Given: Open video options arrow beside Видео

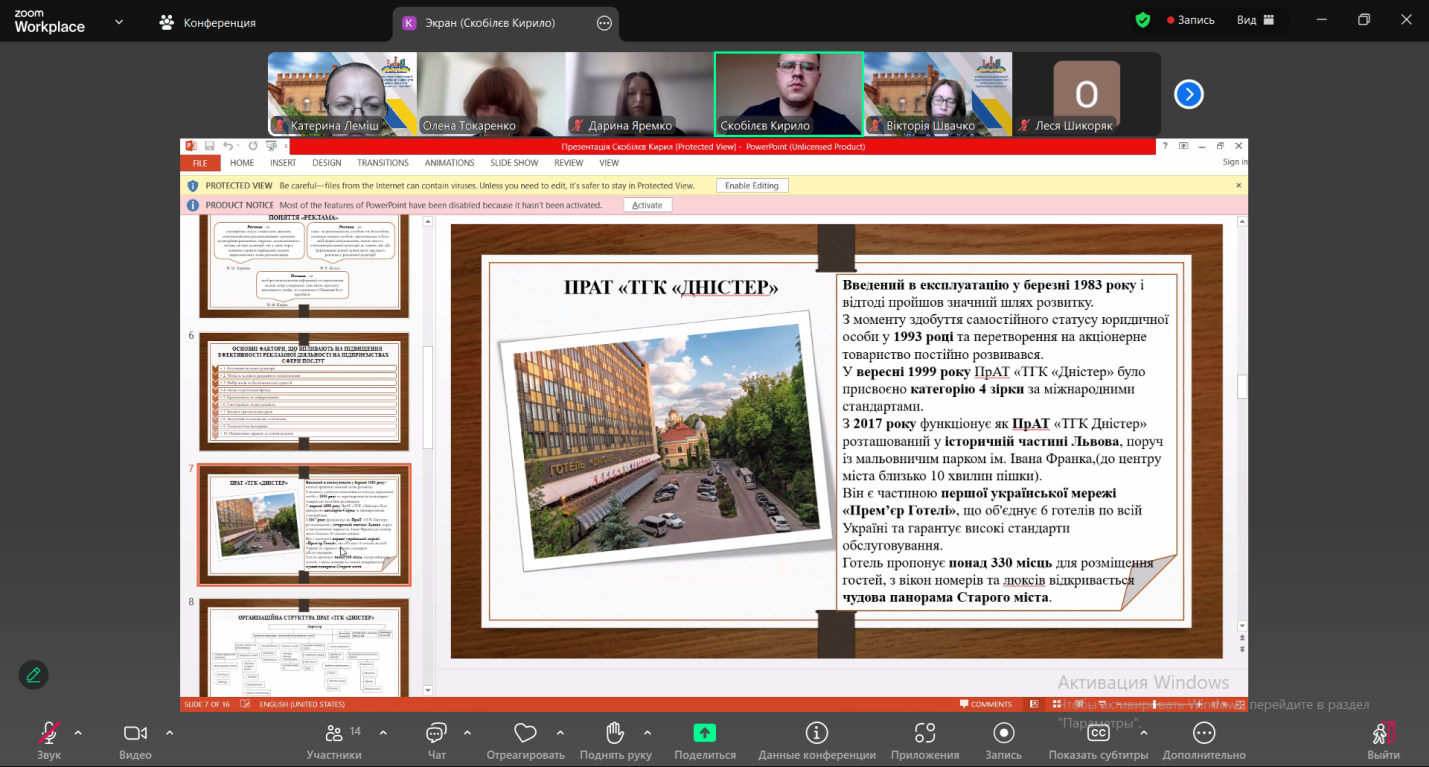Looking at the screenshot, I should click(169, 732).
